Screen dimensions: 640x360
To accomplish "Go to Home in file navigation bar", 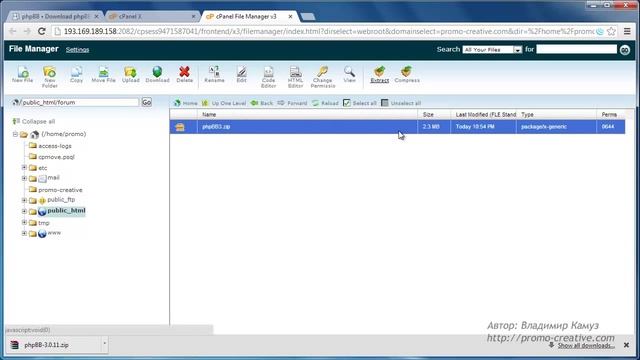I will [186, 103].
